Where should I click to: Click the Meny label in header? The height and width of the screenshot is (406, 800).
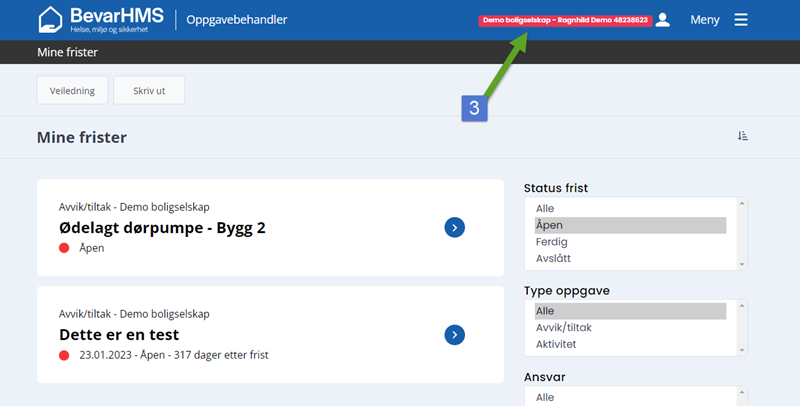coord(704,19)
